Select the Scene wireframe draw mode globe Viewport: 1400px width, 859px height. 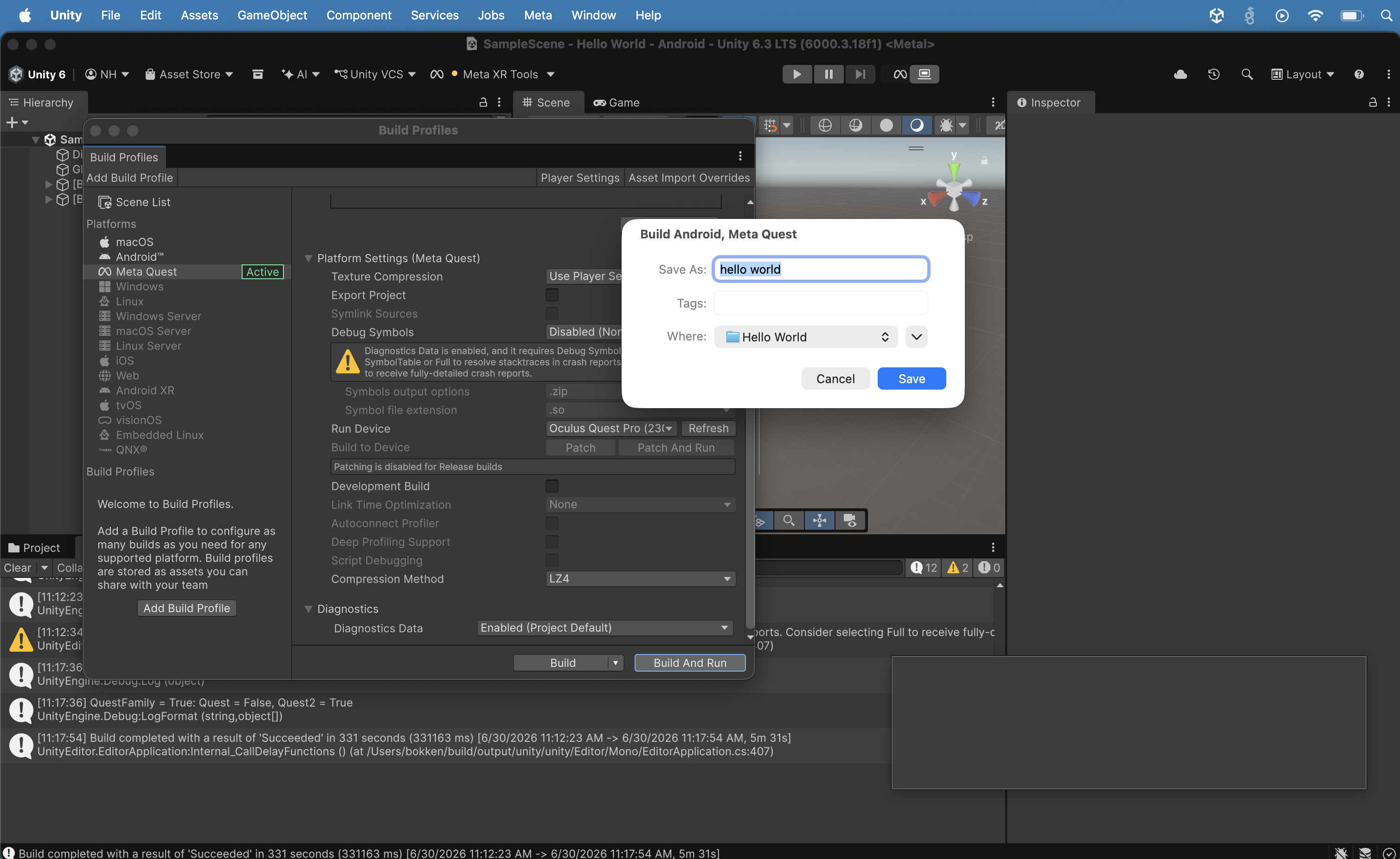pyautogui.click(x=824, y=126)
